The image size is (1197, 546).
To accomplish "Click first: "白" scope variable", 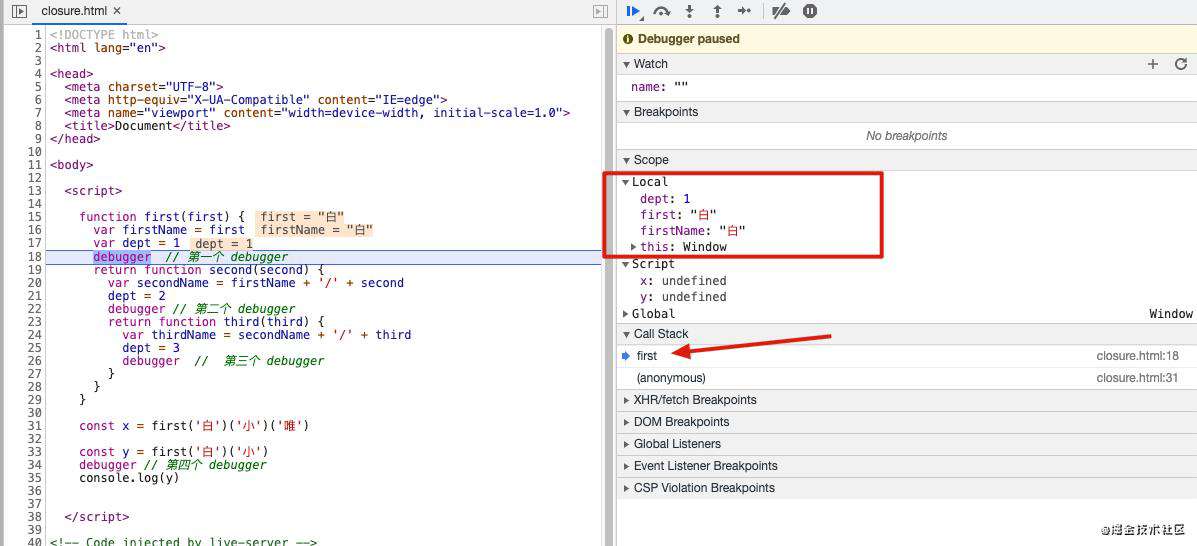I will (x=679, y=215).
